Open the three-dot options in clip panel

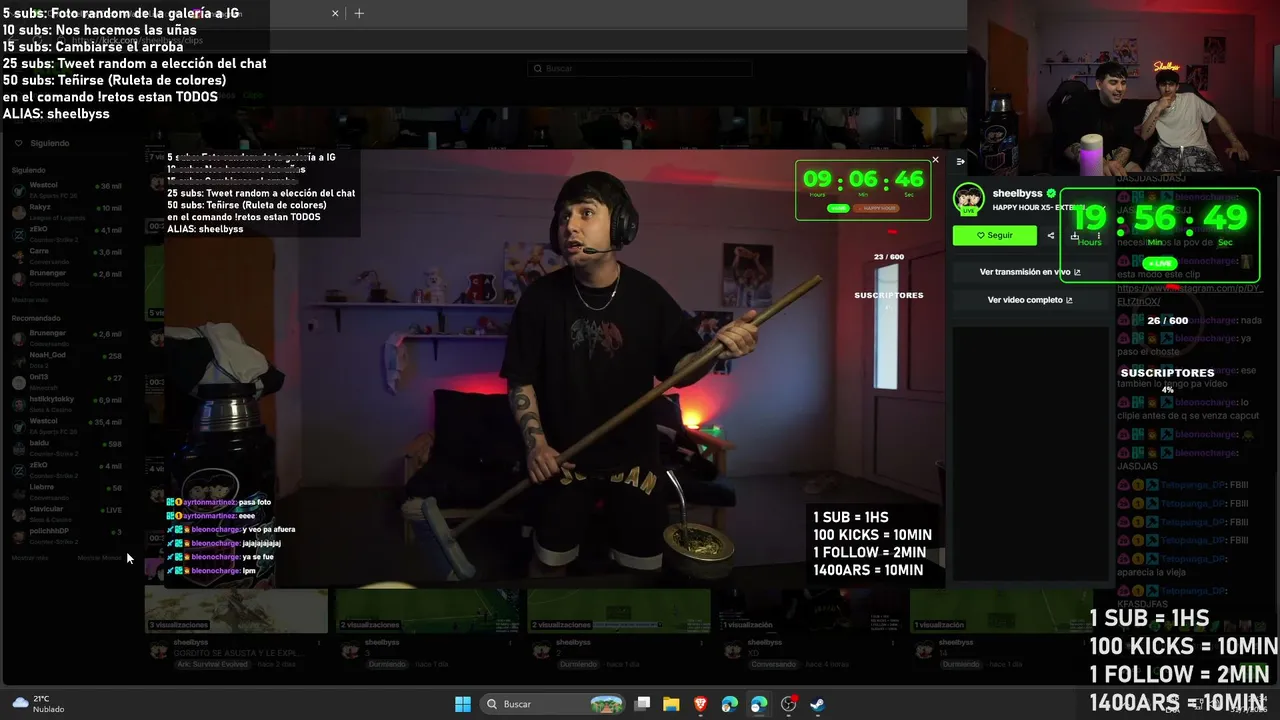click(x=1099, y=236)
